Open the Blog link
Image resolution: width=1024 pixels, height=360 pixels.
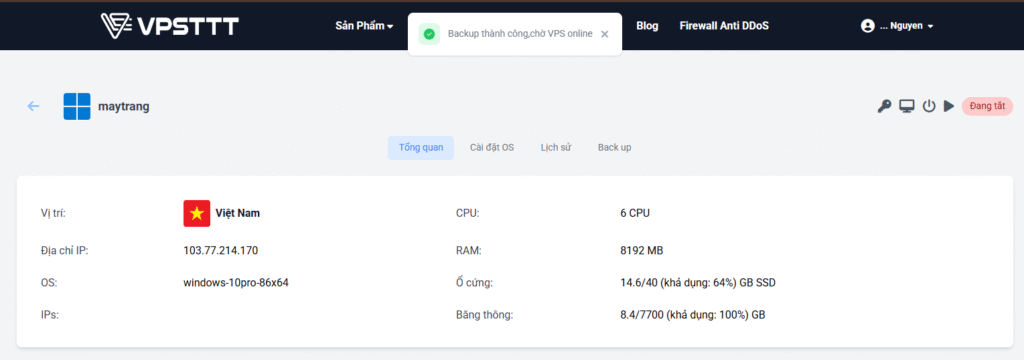(647, 26)
